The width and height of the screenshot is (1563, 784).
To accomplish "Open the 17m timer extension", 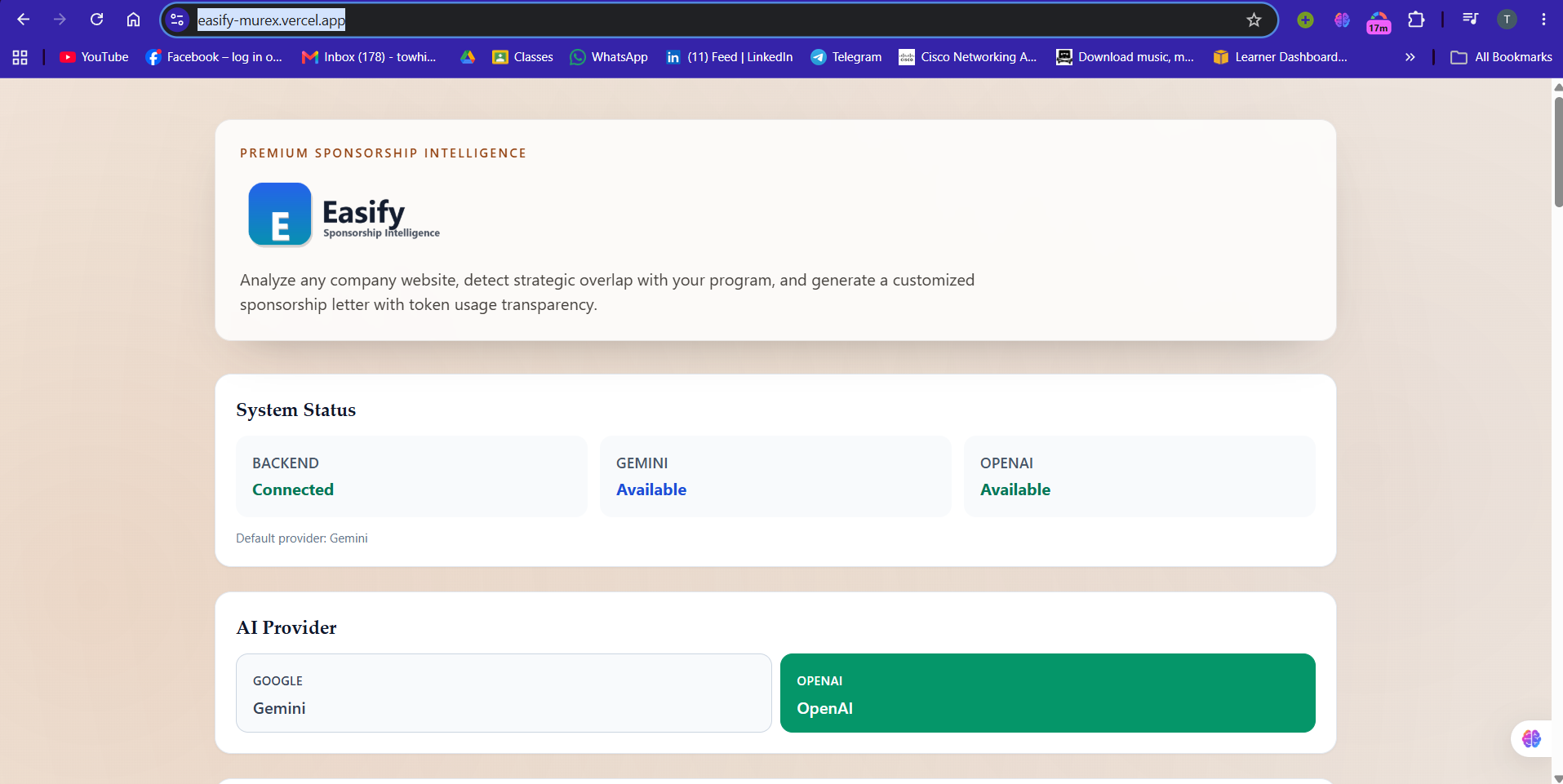I will [1379, 21].
